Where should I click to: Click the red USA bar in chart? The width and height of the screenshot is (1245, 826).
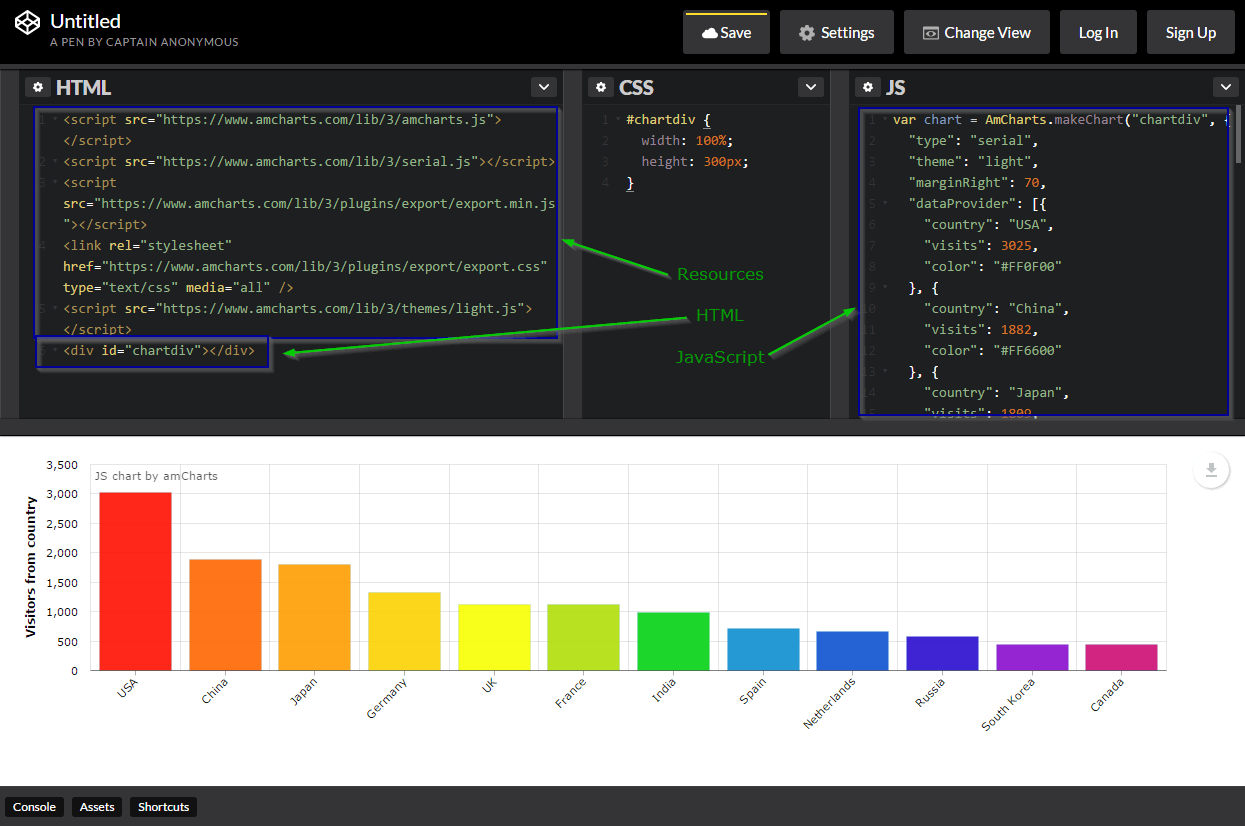[135, 581]
